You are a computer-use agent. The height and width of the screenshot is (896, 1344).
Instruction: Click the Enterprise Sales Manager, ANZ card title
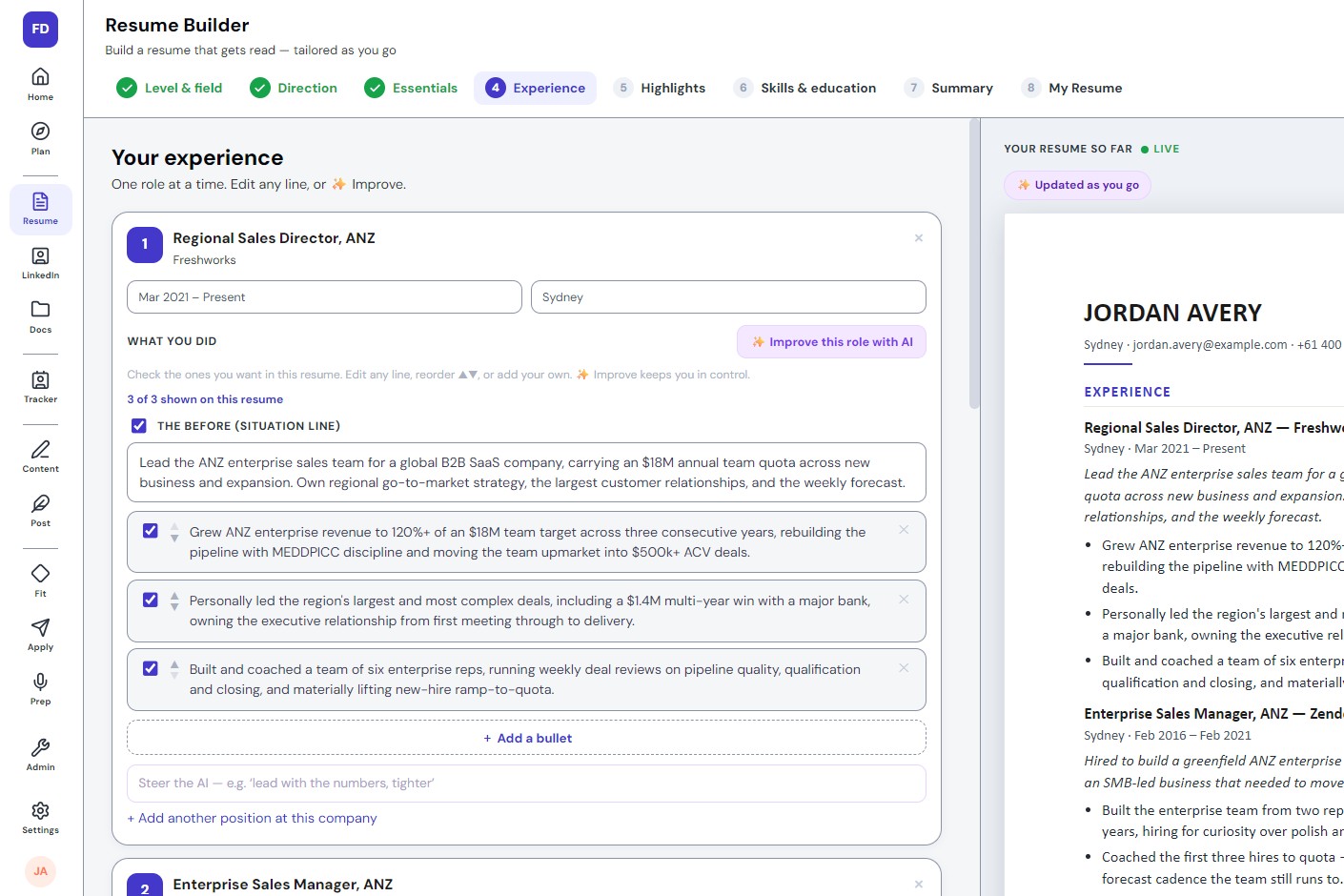pyautogui.click(x=282, y=885)
